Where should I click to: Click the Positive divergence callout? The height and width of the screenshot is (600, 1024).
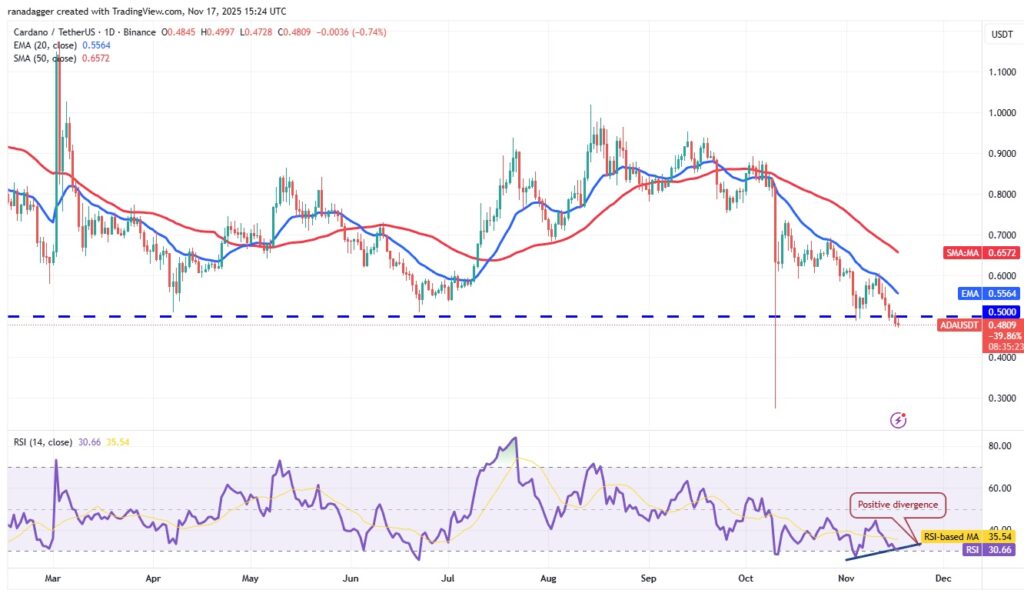click(x=898, y=506)
